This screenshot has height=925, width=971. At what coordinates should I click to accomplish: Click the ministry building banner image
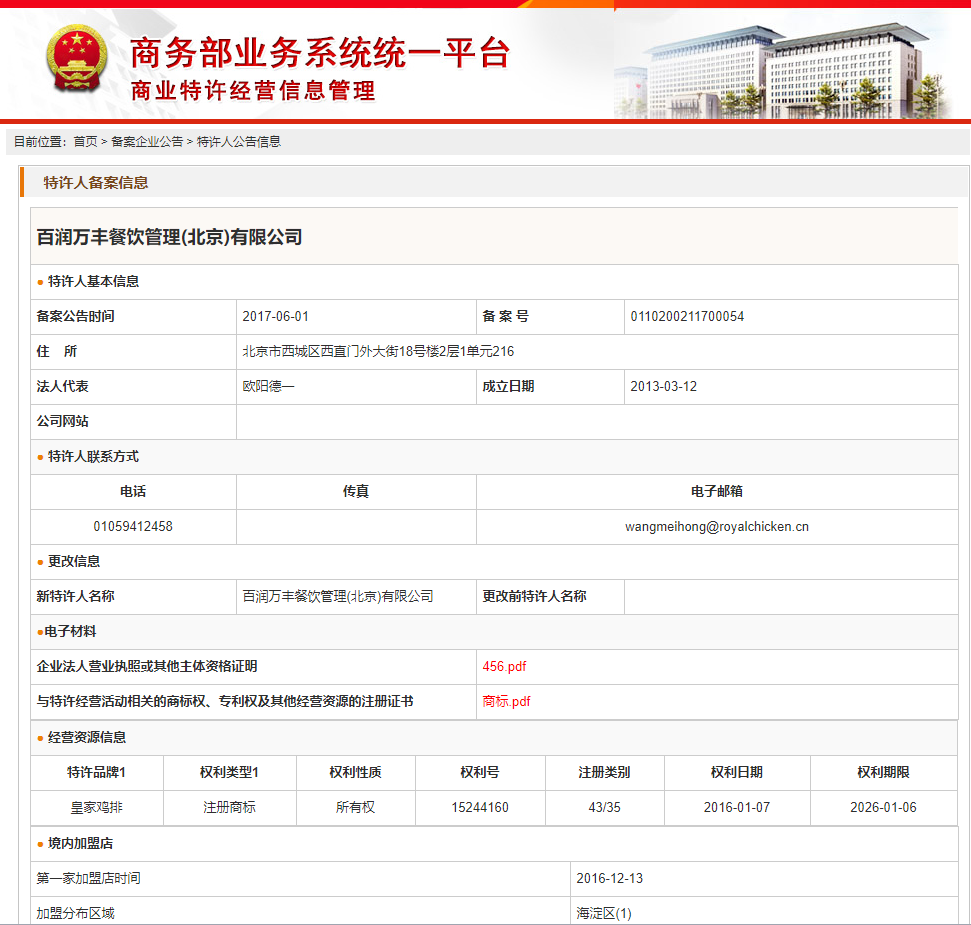click(x=782, y=71)
